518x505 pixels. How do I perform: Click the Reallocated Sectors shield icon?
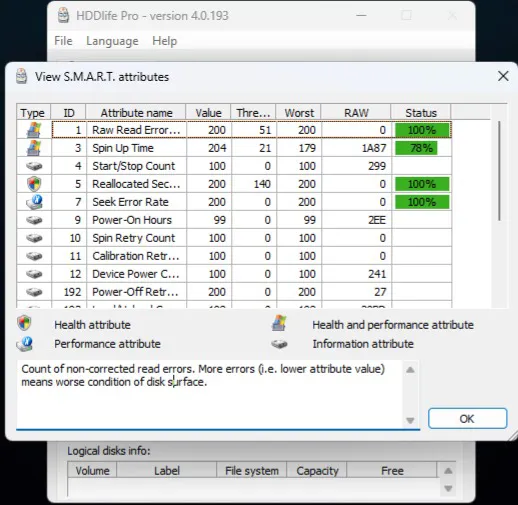click(x=34, y=184)
